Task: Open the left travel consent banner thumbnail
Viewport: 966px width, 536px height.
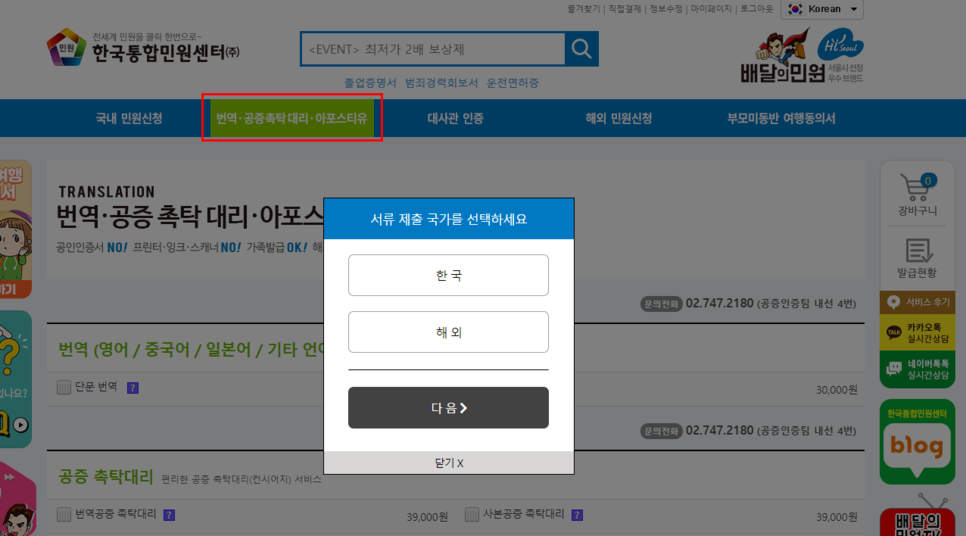Action: click(x=15, y=229)
